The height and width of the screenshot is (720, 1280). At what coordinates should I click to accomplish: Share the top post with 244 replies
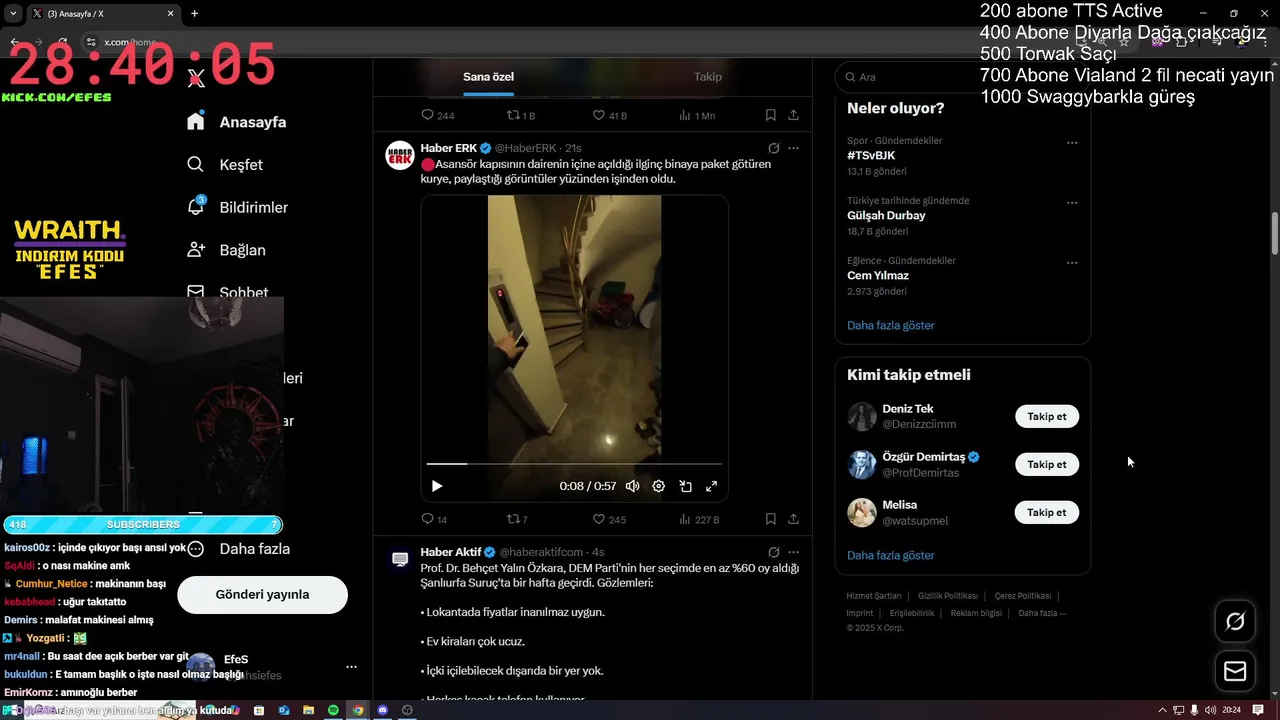click(x=793, y=115)
